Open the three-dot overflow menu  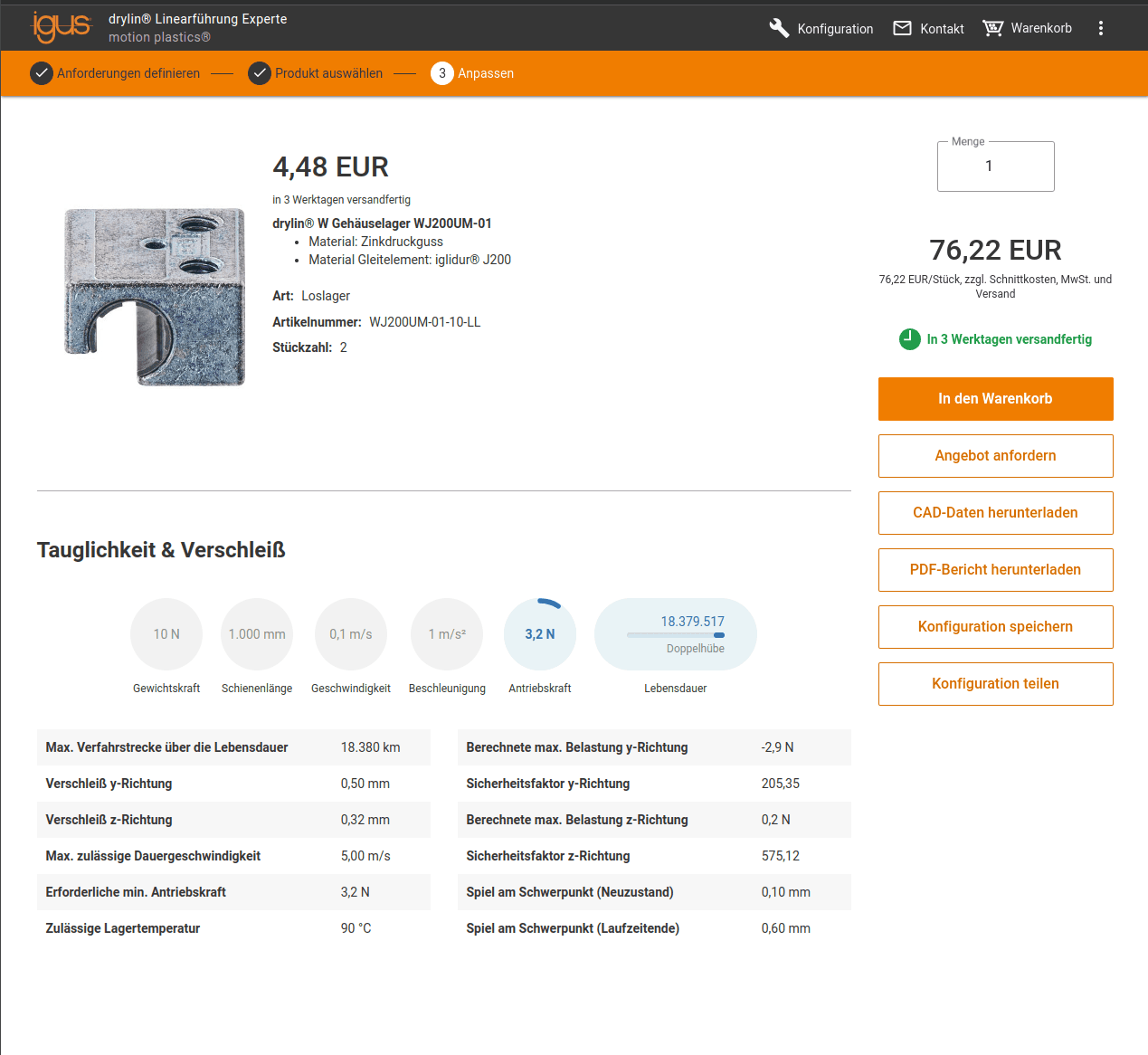(1101, 28)
